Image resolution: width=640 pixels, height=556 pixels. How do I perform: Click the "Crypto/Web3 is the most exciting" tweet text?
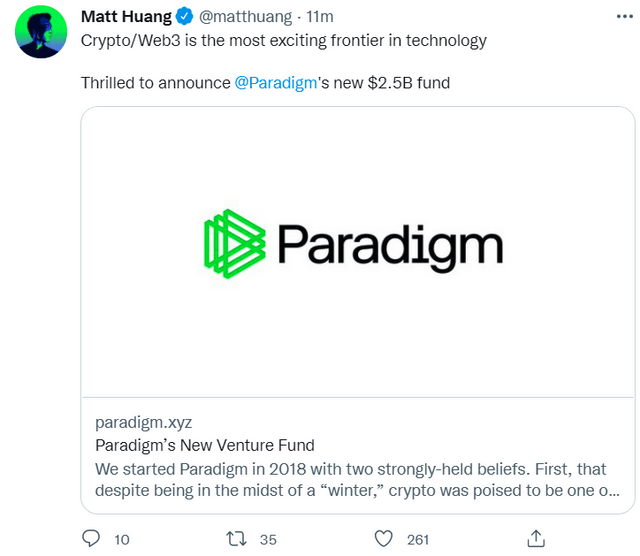[x=283, y=40]
